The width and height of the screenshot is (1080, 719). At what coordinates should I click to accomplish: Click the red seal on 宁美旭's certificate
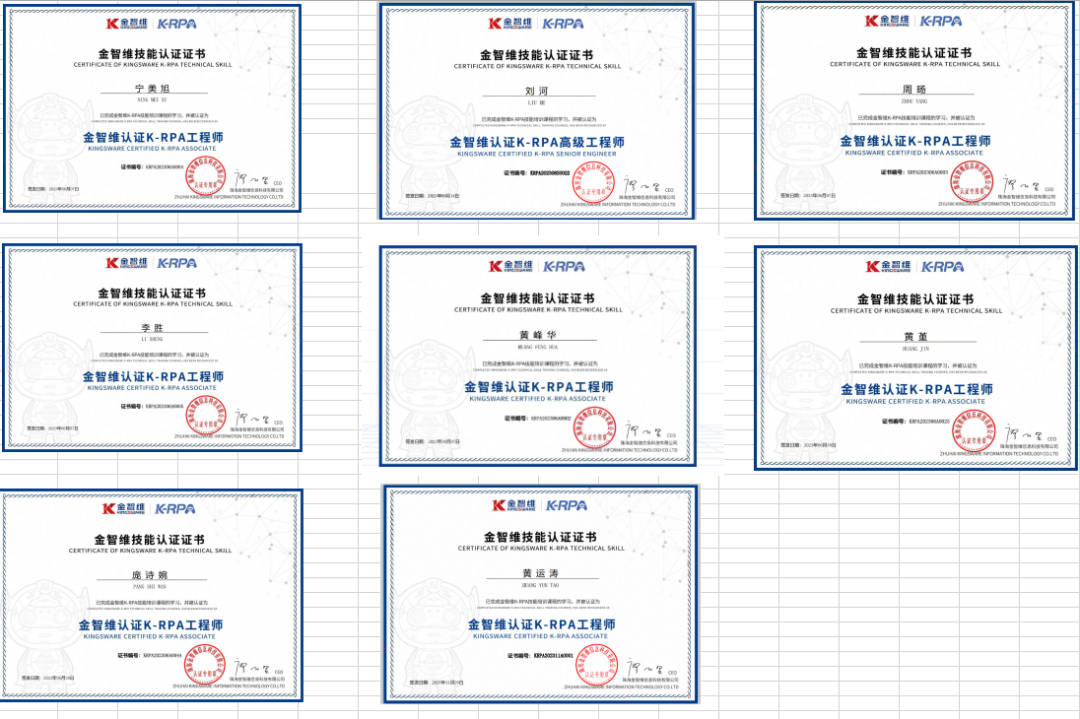click(205, 177)
